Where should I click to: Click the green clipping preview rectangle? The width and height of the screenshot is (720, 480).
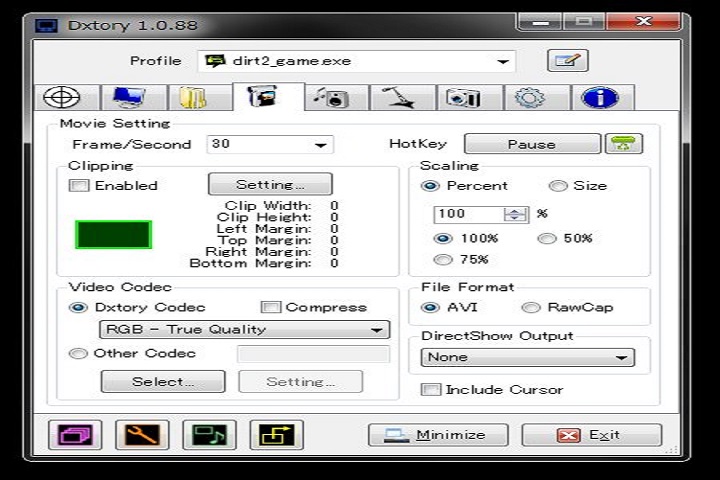click(113, 234)
